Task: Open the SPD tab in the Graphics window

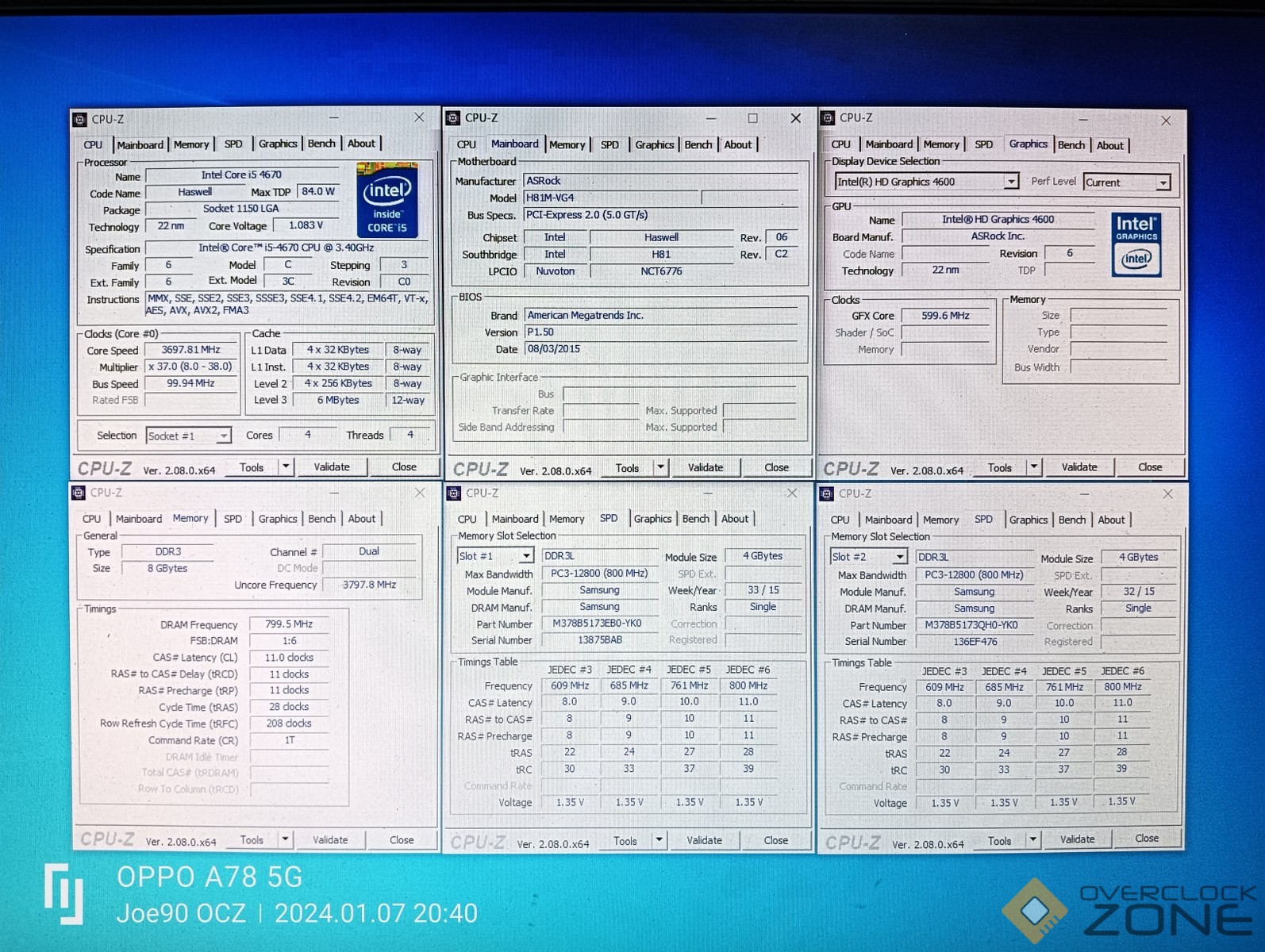Action: click(x=983, y=144)
